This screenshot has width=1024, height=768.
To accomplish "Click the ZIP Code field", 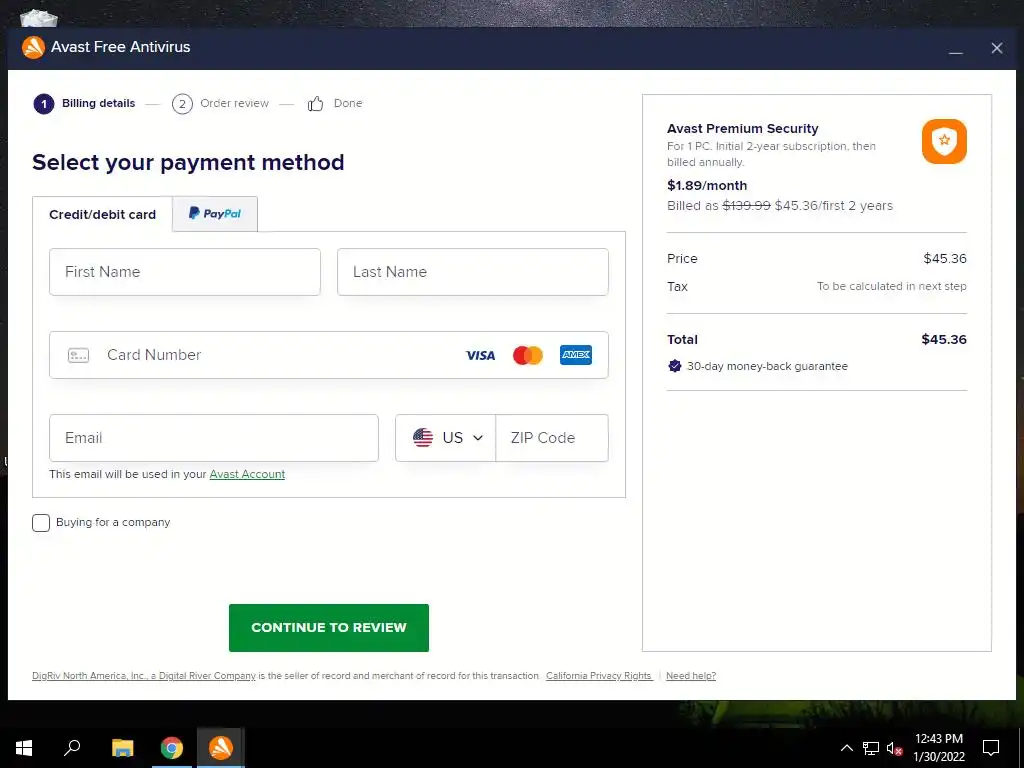I will coord(552,438).
